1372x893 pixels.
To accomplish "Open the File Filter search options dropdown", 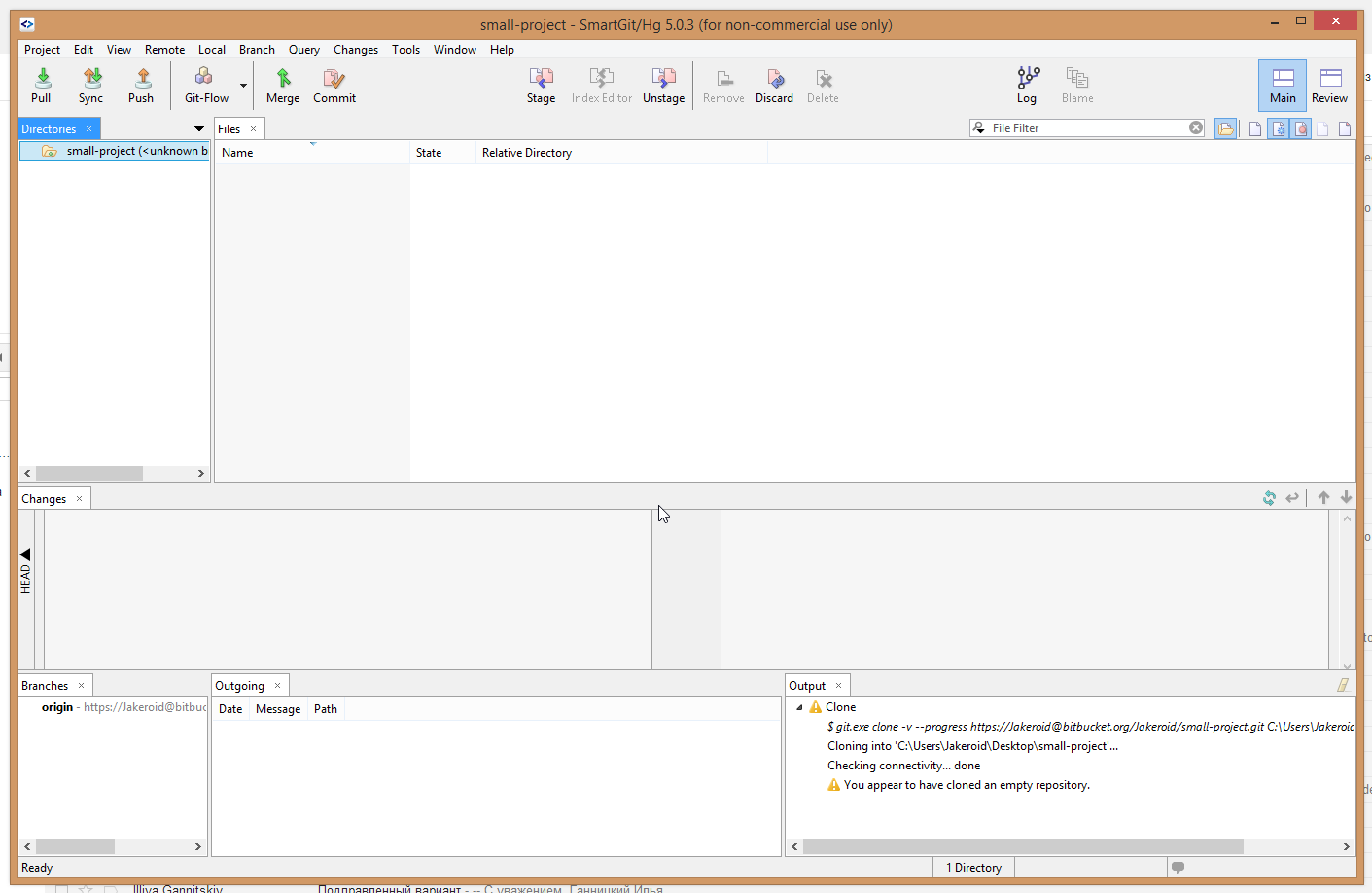I will (x=979, y=128).
